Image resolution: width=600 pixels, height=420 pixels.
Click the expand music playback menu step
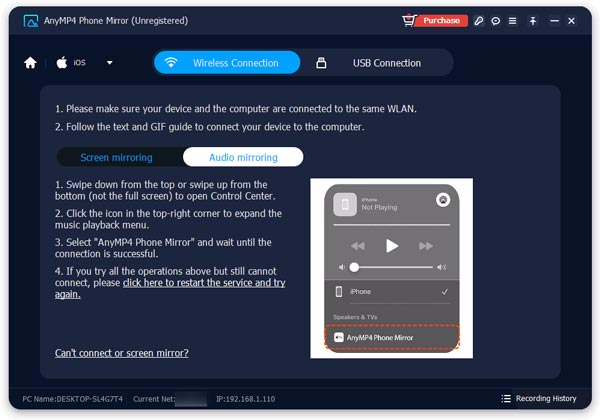click(x=168, y=219)
